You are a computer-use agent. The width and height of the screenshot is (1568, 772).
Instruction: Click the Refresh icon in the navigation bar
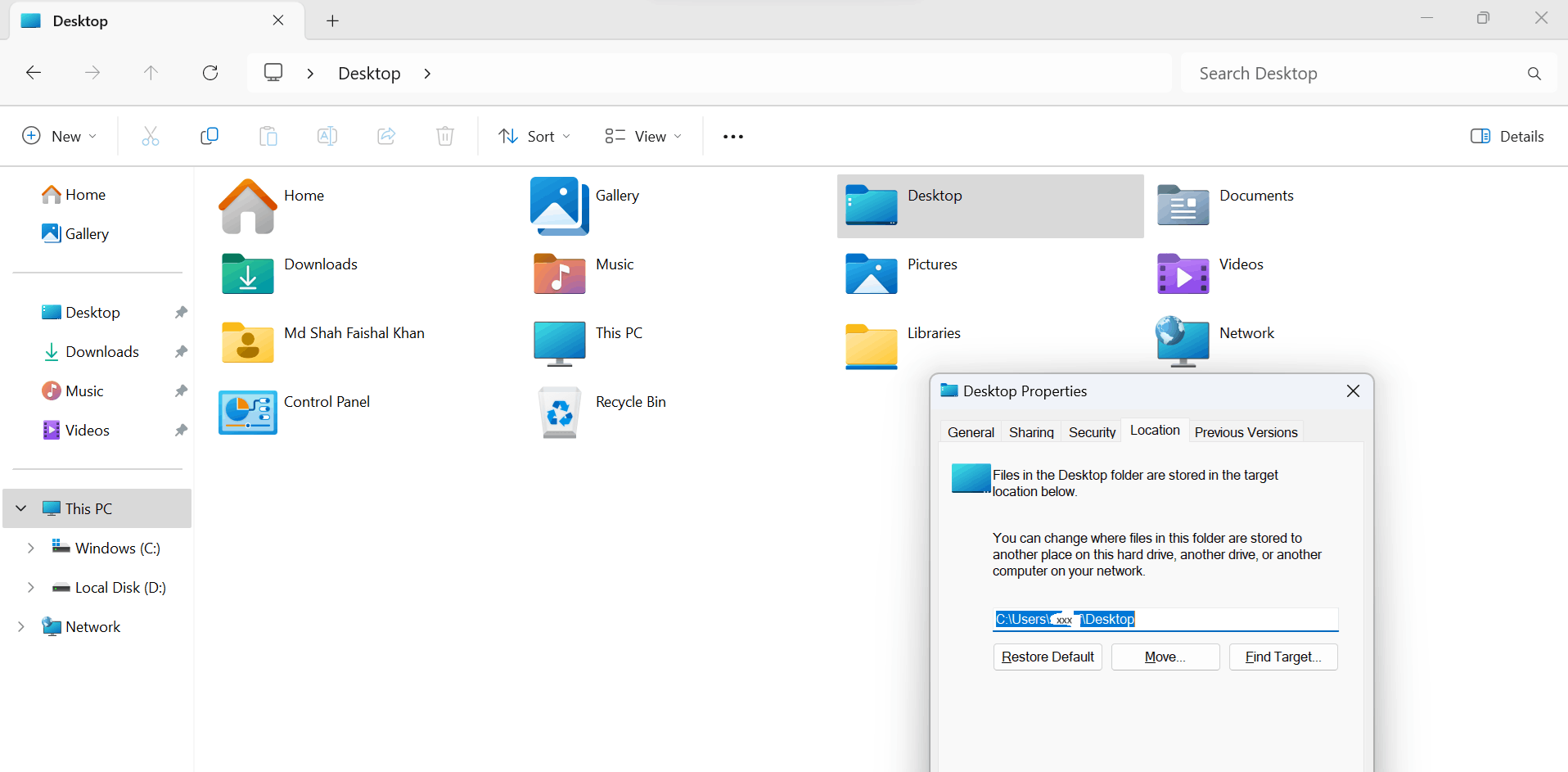[210, 72]
